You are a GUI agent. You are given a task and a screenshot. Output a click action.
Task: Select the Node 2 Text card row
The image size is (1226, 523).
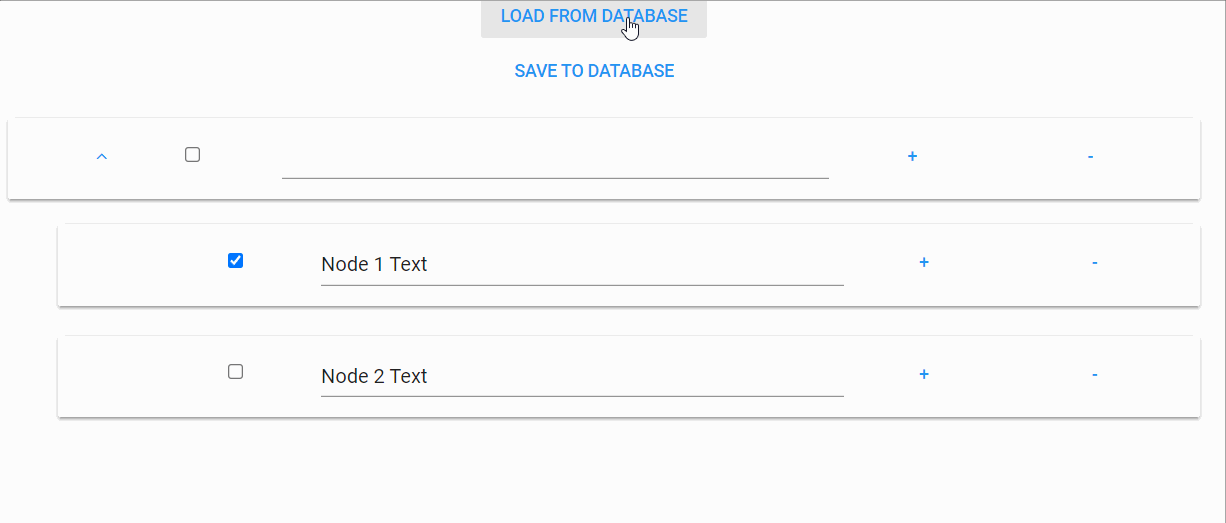pos(628,376)
